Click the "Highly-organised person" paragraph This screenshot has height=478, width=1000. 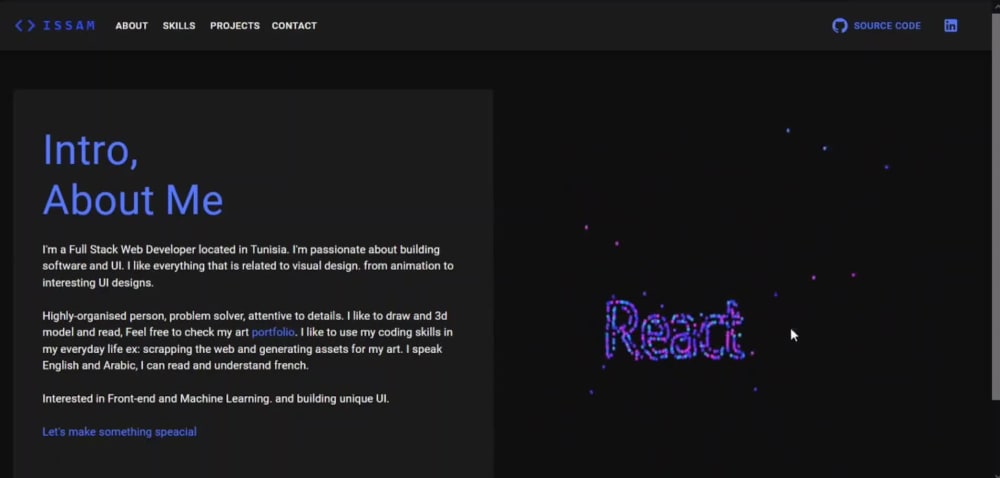coord(248,340)
